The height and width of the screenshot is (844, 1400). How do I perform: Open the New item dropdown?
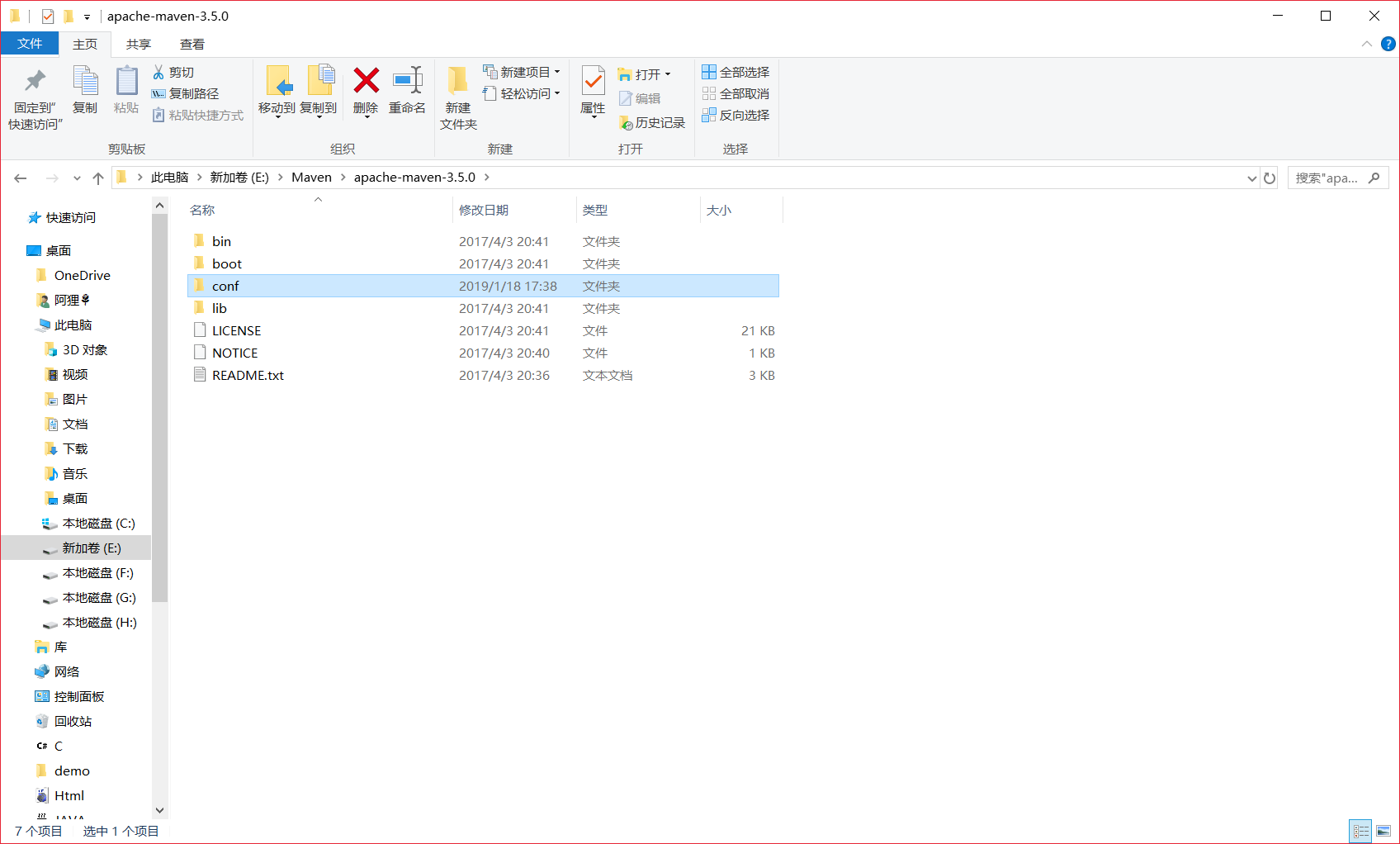tap(522, 73)
